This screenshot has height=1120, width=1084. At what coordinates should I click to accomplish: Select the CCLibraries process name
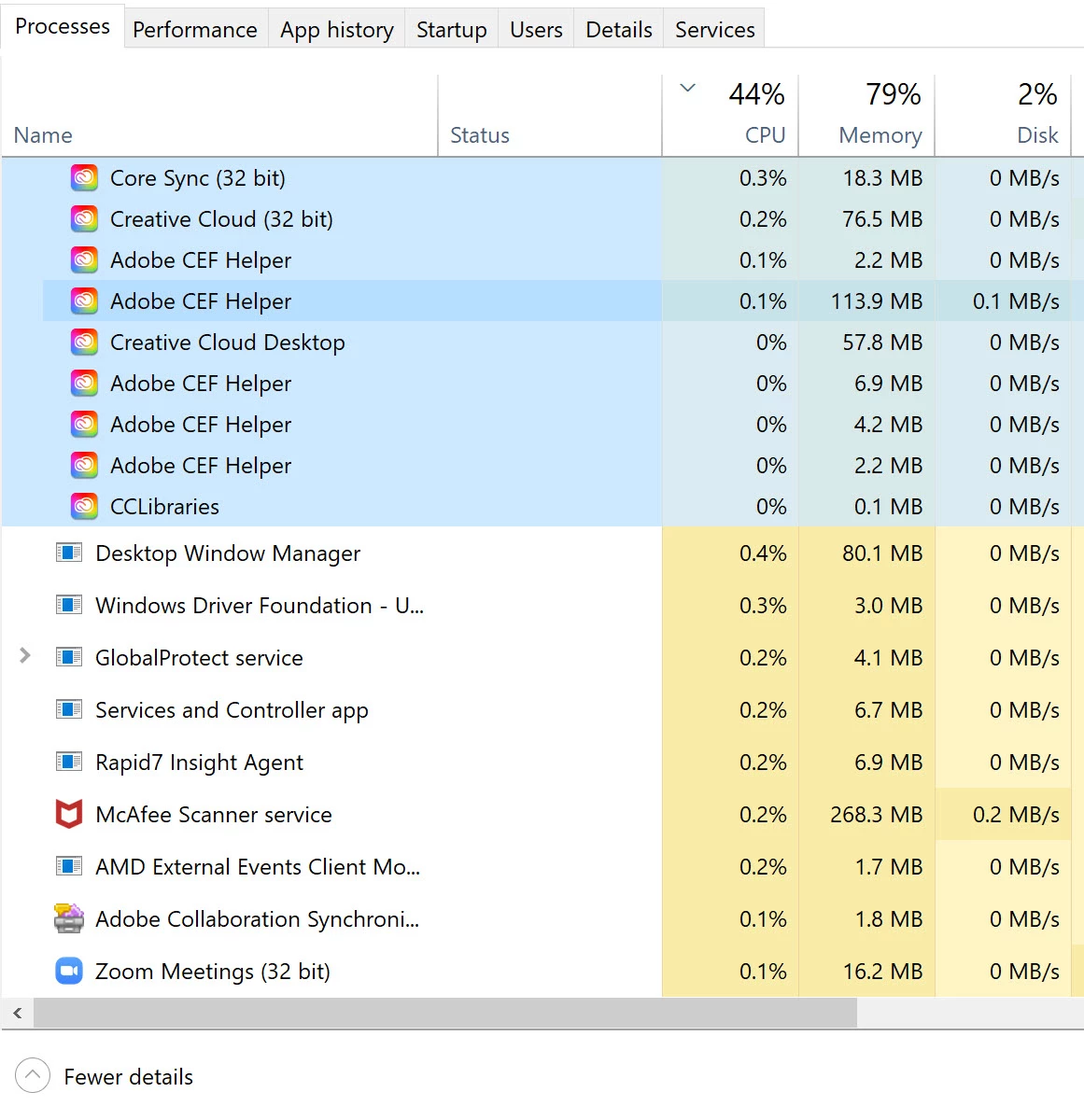164,507
